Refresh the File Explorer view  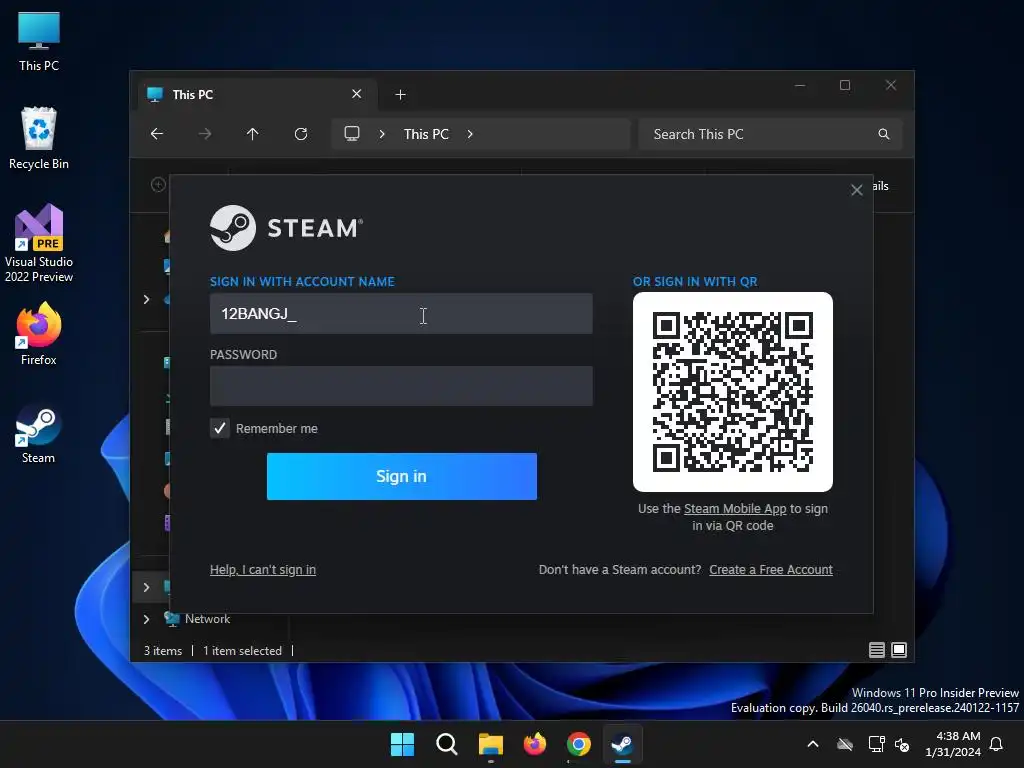click(301, 134)
